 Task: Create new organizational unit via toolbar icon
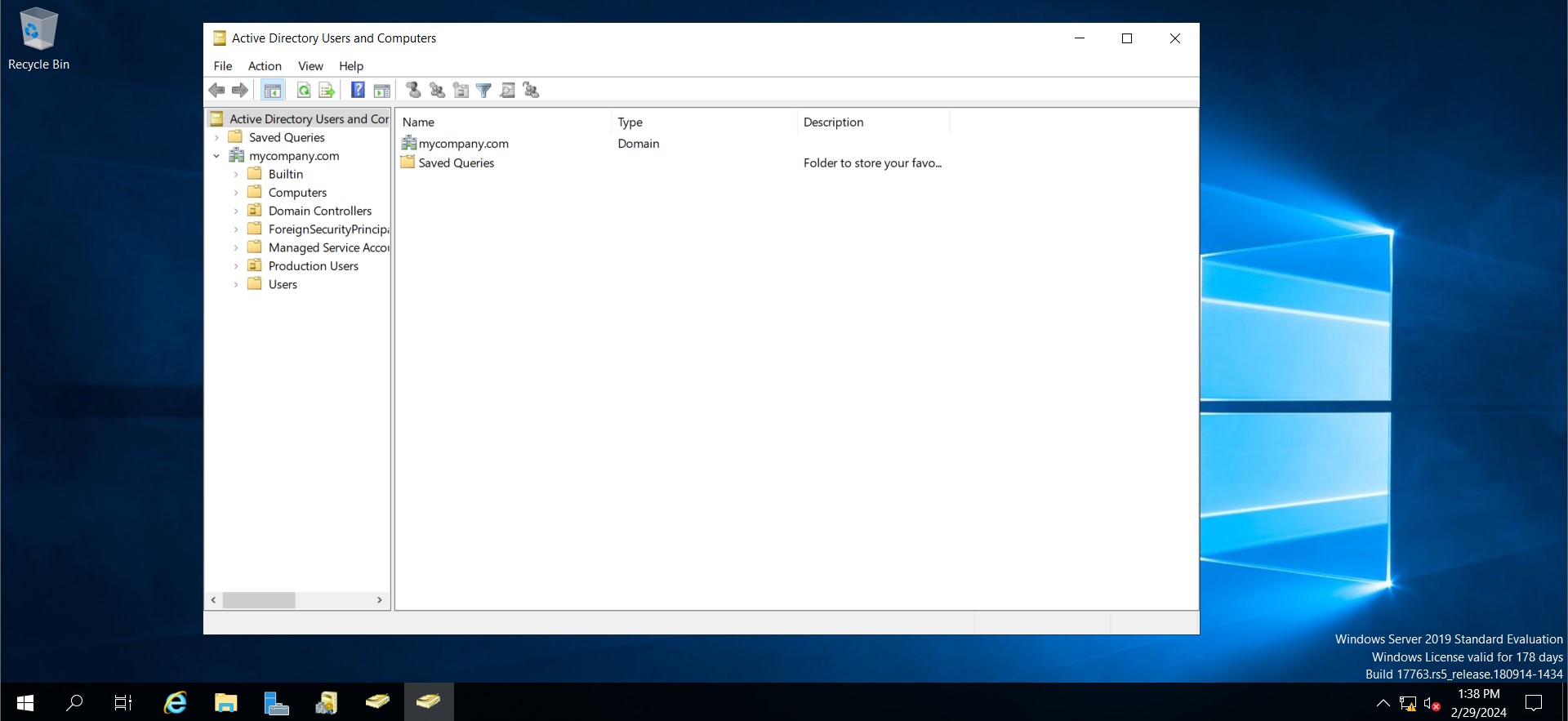pos(461,91)
